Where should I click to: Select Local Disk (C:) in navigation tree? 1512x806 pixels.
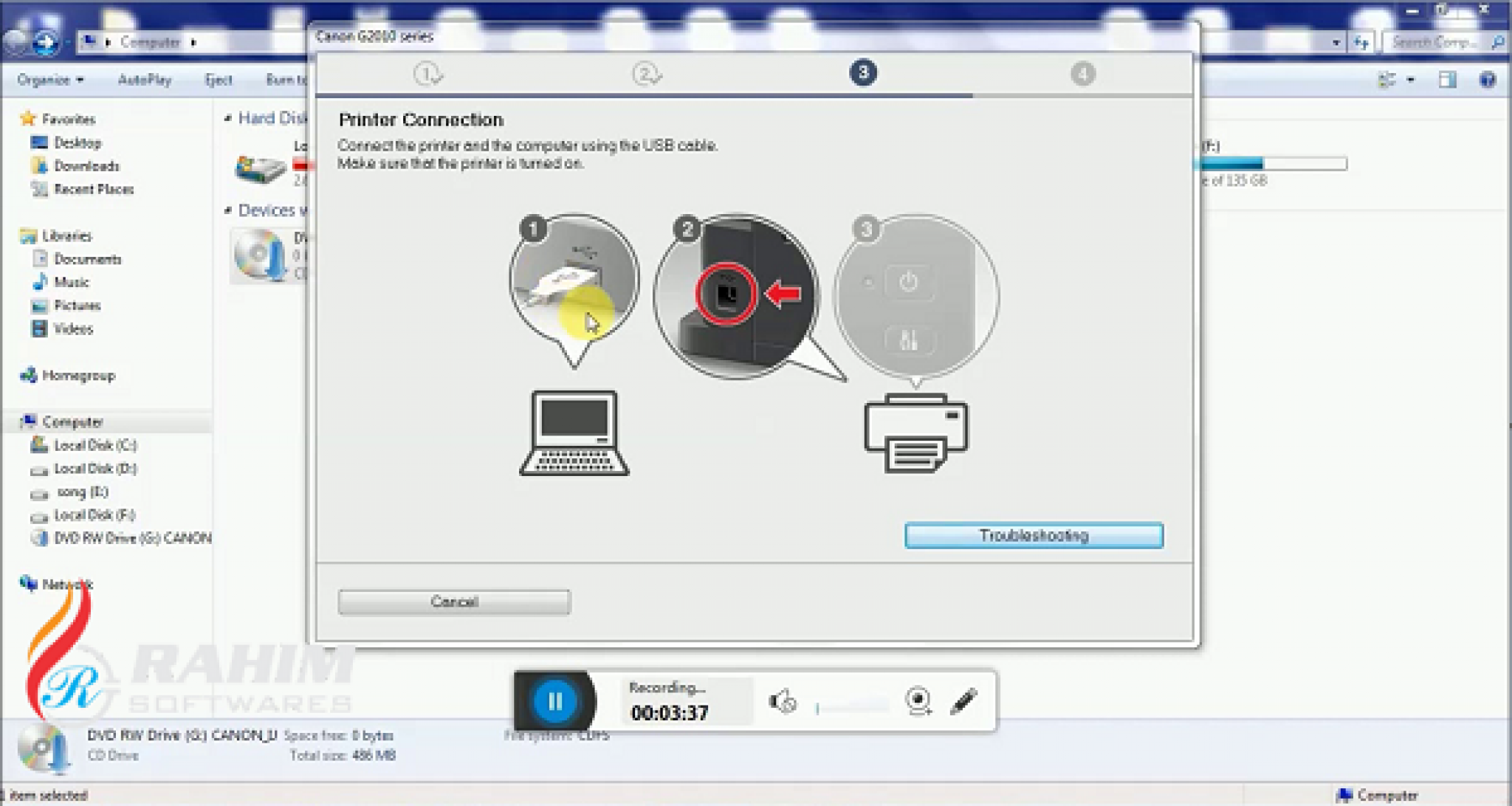click(94, 445)
